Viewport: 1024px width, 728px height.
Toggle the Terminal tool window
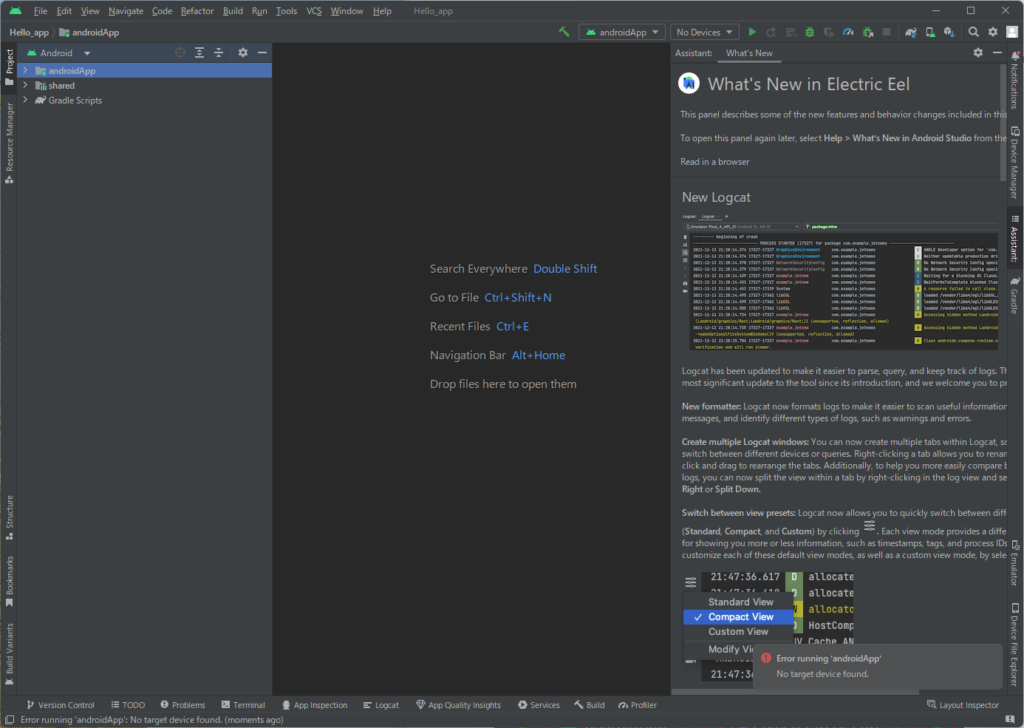click(x=242, y=705)
